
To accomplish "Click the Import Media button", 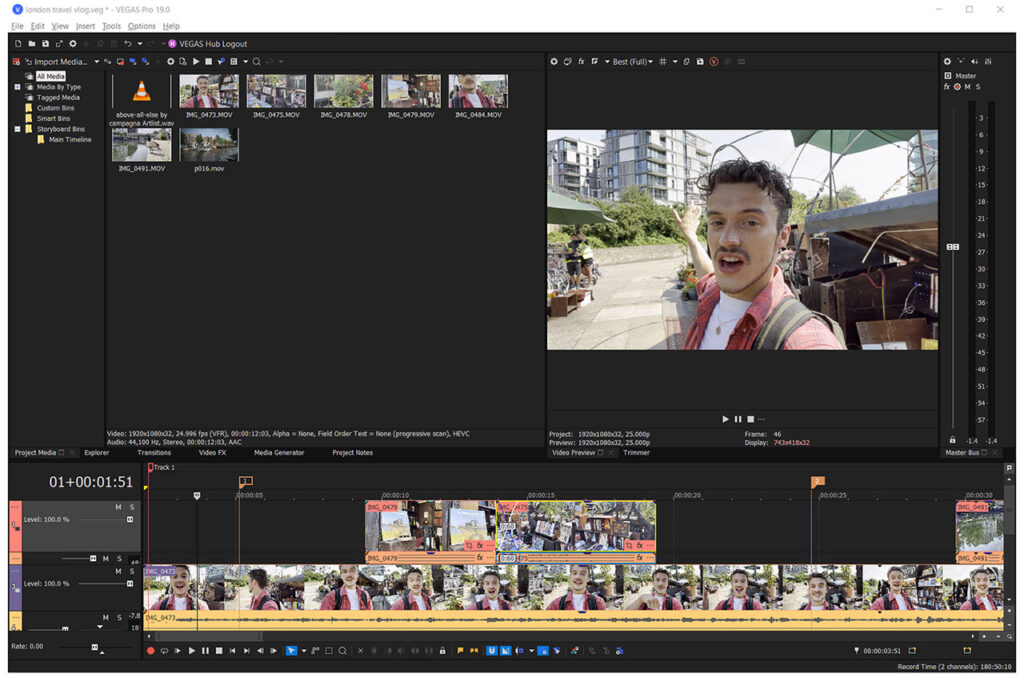I will click(55, 61).
